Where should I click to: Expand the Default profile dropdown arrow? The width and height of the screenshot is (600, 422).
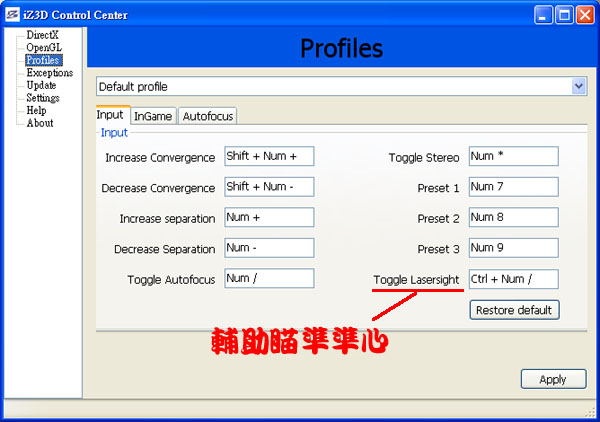[579, 86]
